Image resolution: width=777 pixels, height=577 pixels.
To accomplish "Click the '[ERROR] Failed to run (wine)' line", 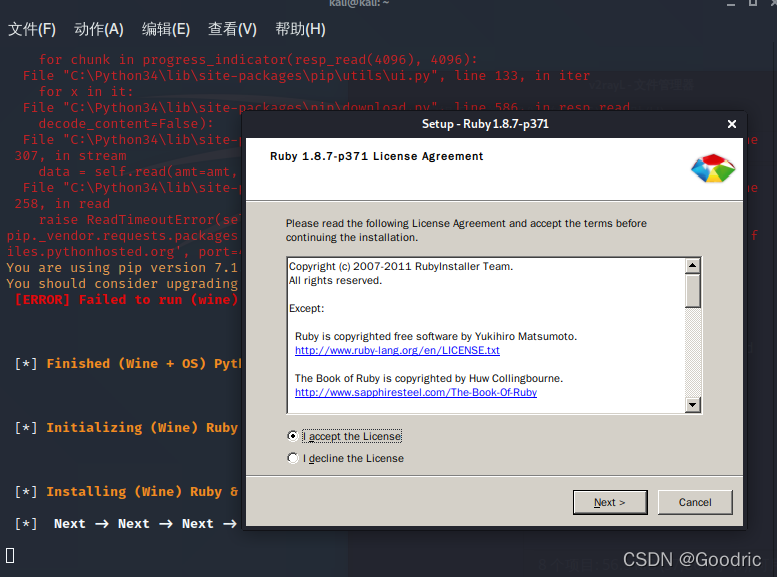I will coord(126,299).
